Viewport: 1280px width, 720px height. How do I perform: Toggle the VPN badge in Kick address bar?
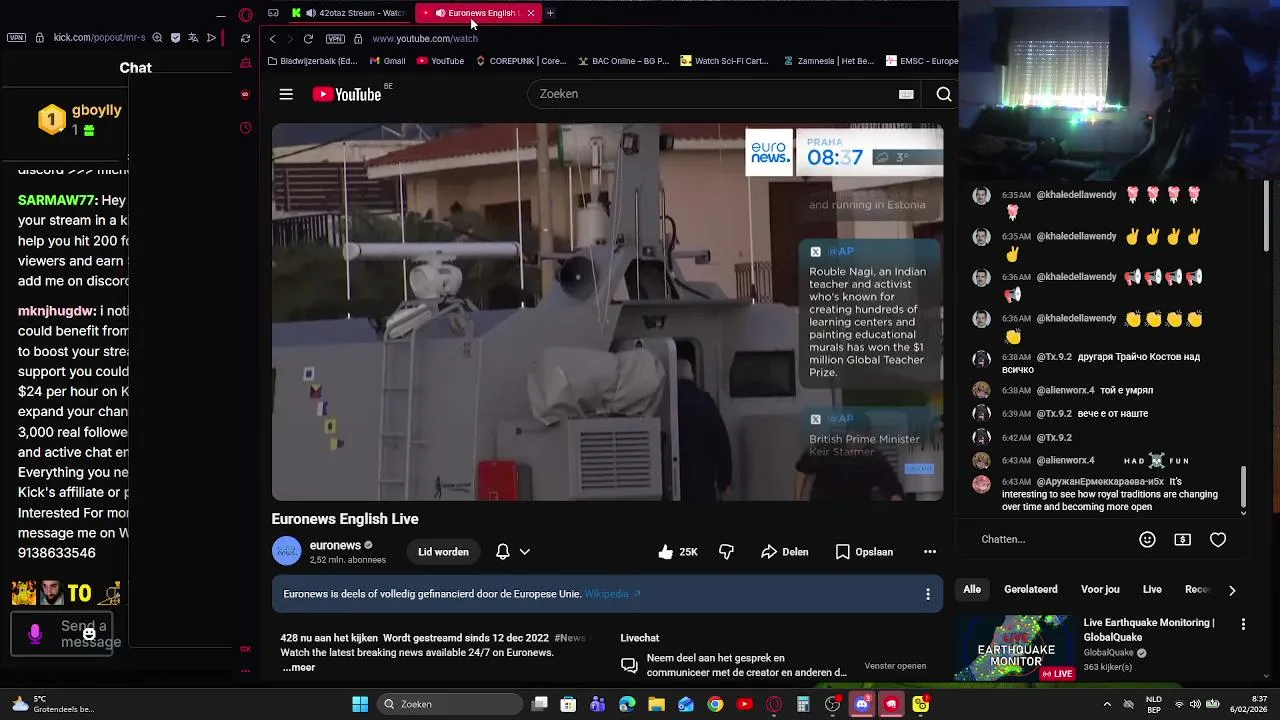click(16, 38)
